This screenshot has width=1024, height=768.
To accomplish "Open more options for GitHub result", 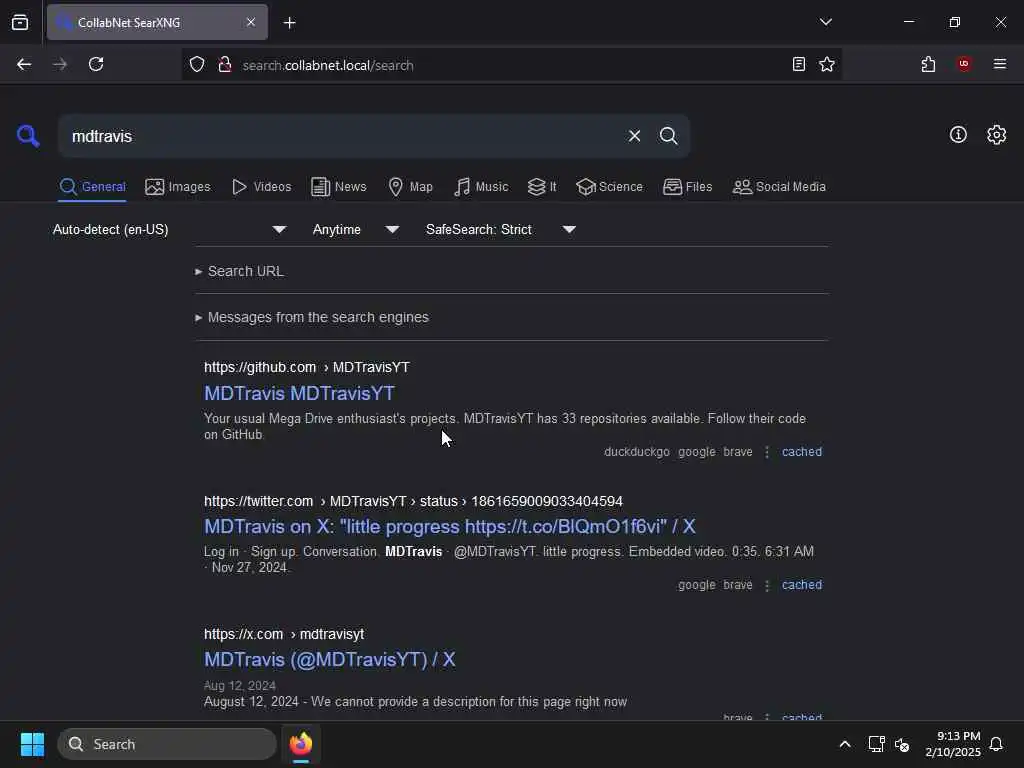I will (x=767, y=452).
